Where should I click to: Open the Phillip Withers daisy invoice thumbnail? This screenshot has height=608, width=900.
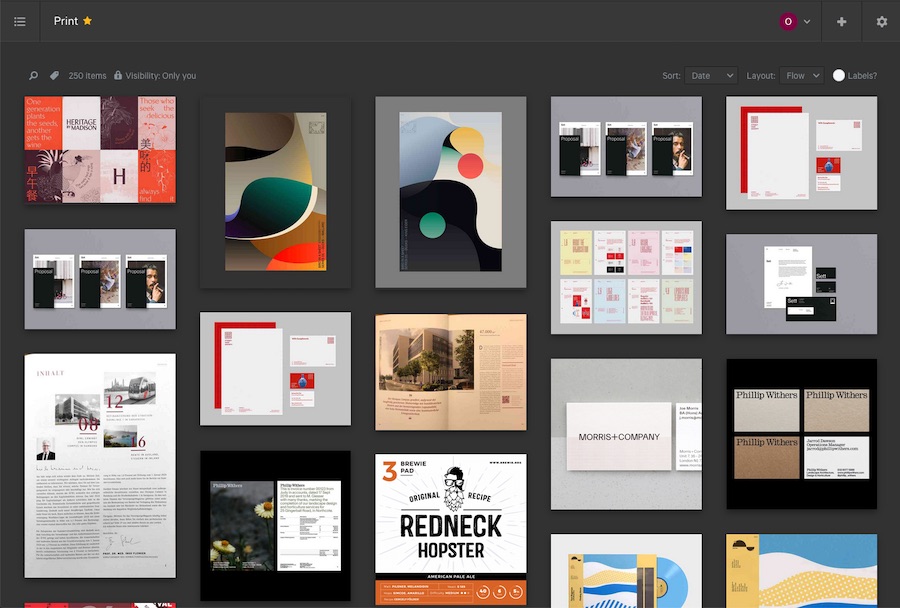point(276,525)
